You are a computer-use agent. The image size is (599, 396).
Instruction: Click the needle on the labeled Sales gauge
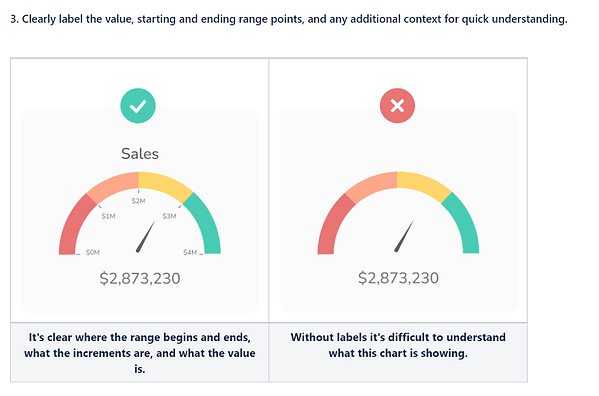click(x=146, y=237)
